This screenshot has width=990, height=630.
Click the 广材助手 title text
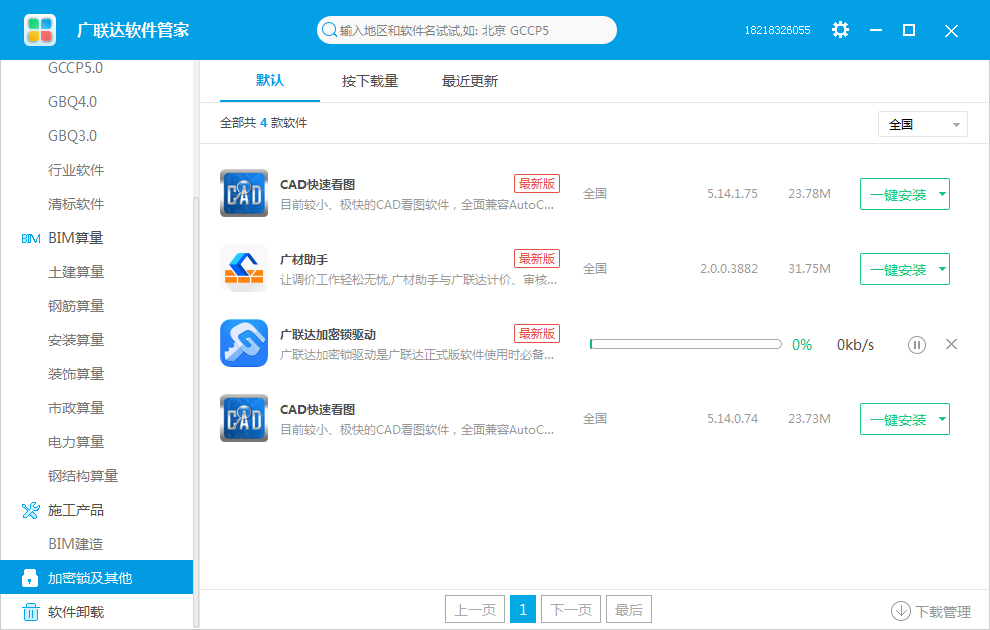tap(304, 259)
